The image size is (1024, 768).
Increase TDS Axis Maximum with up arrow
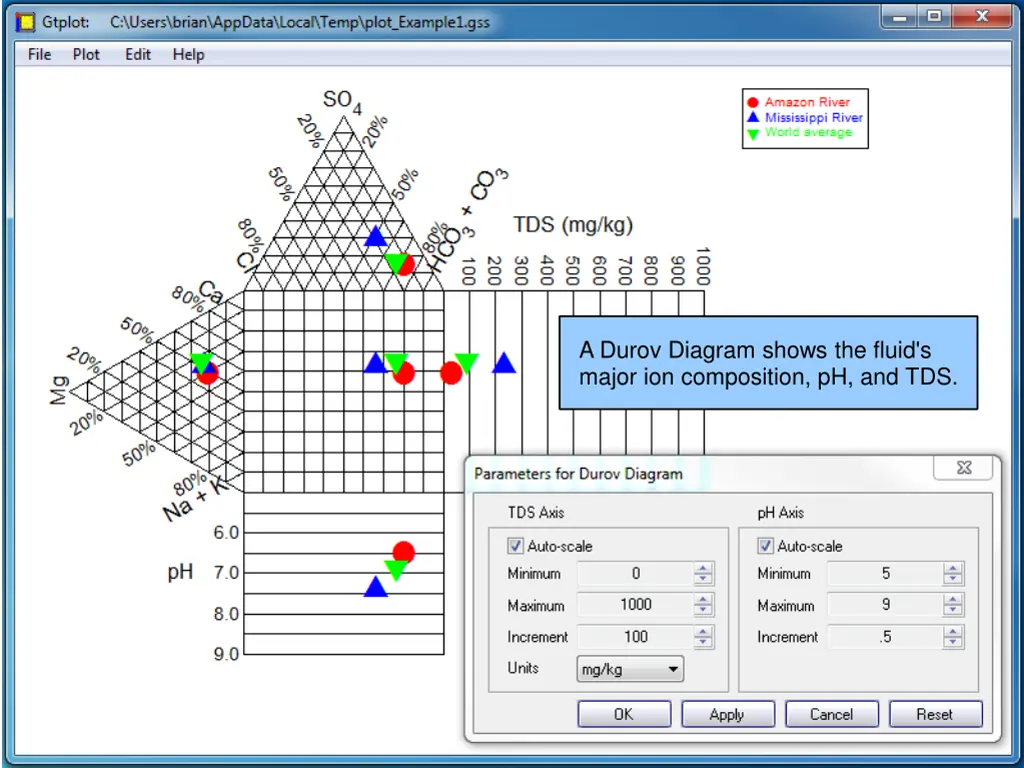coord(704,600)
